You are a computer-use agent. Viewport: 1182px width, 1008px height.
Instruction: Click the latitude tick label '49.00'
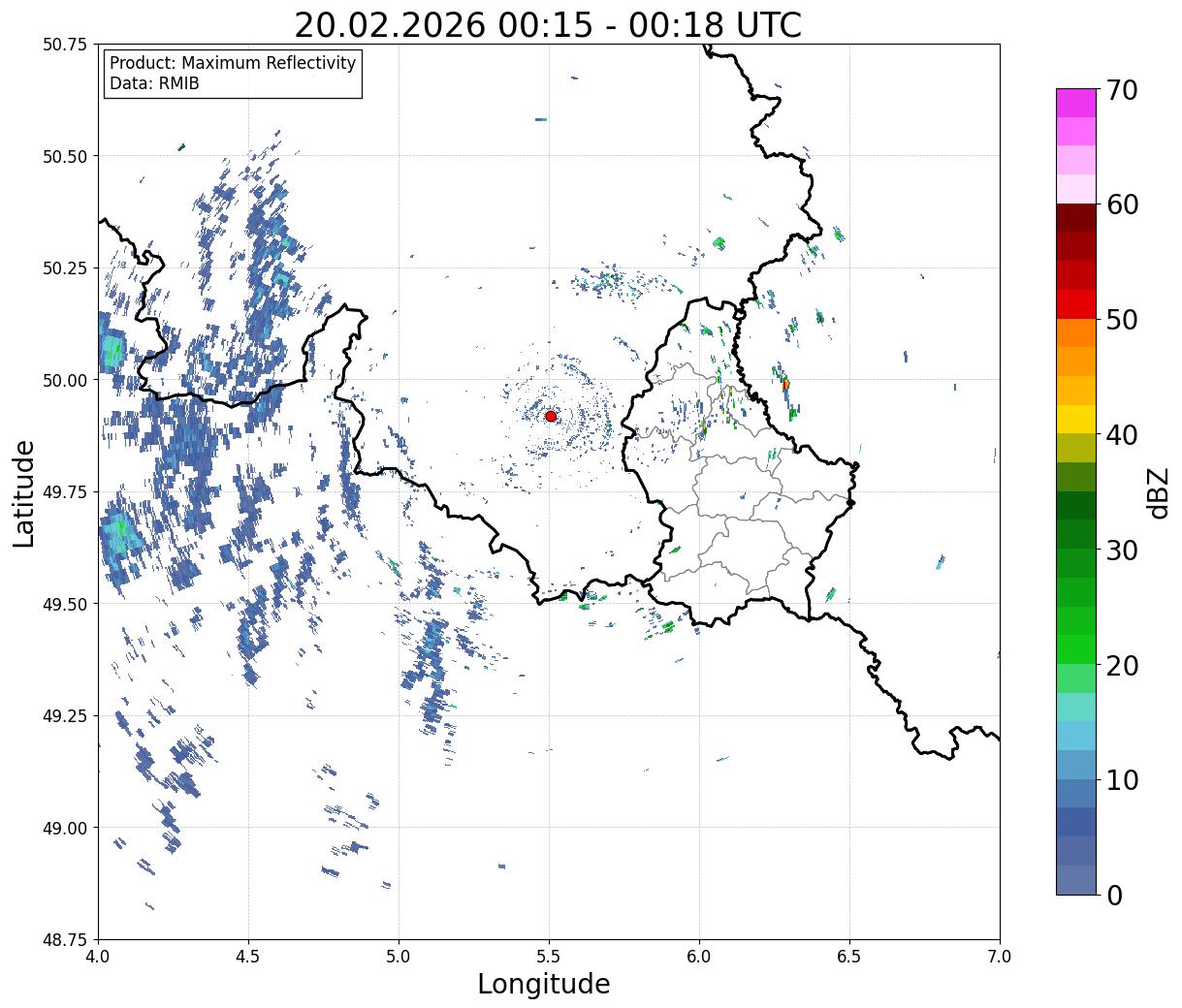65,828
